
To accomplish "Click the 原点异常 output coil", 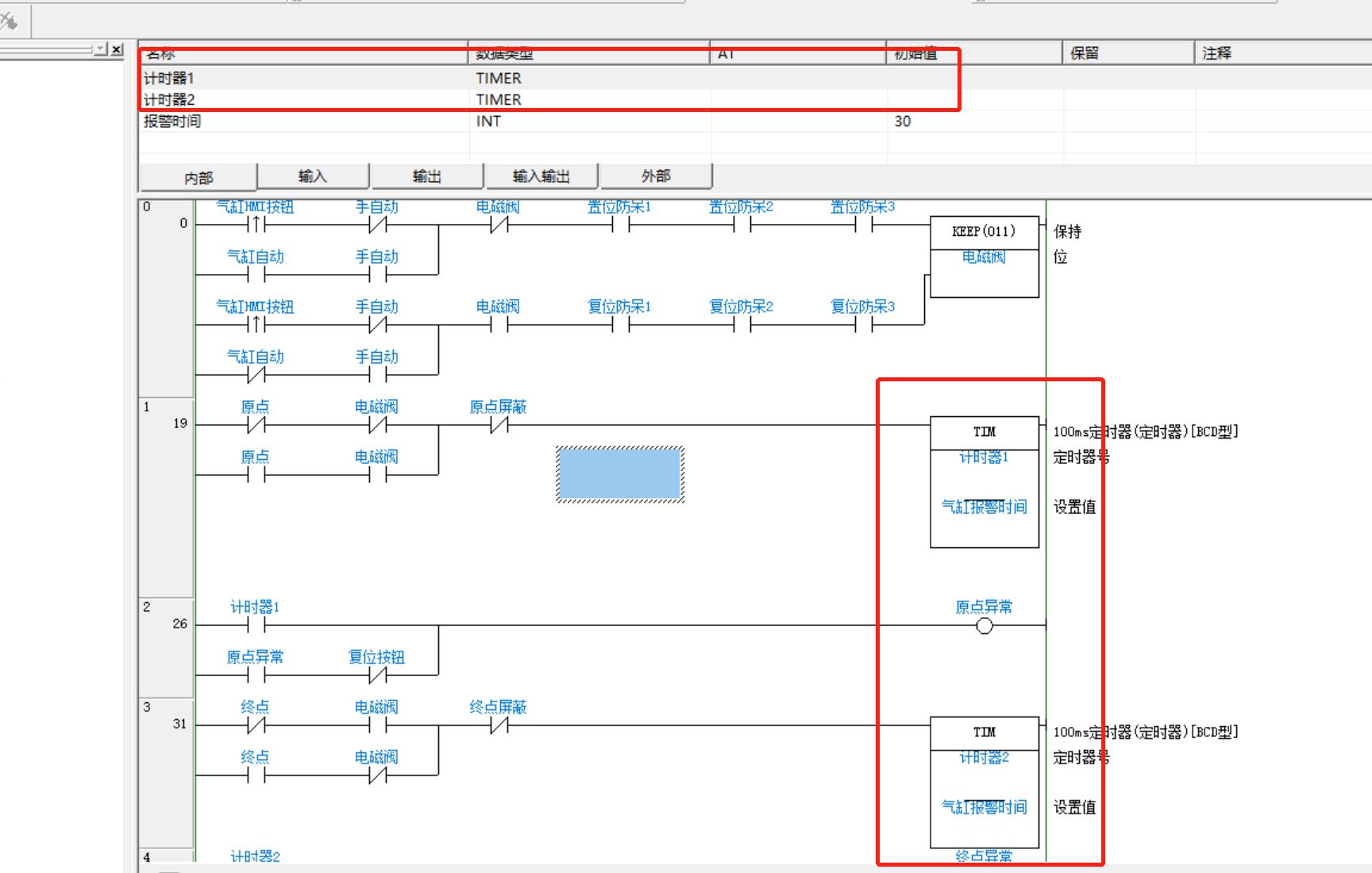I will (x=984, y=626).
